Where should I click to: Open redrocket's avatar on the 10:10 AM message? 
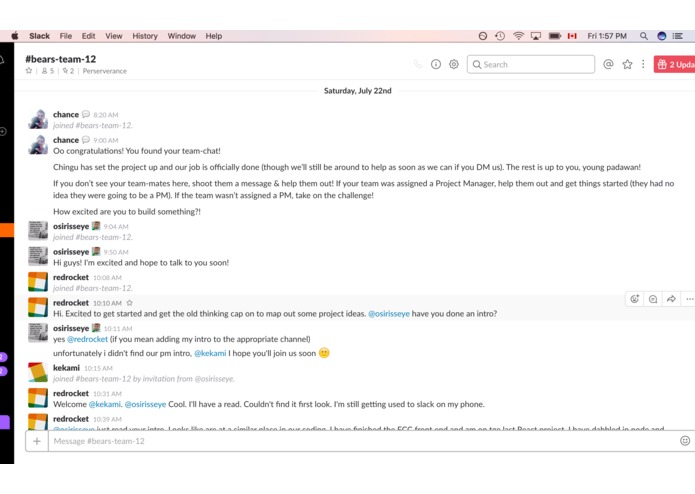[x=38, y=307]
